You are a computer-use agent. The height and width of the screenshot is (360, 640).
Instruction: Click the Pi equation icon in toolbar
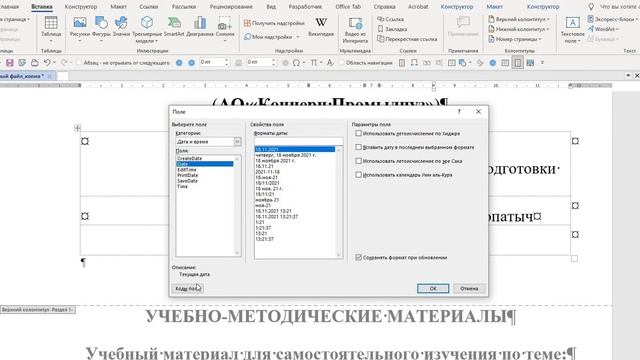click(313, 63)
